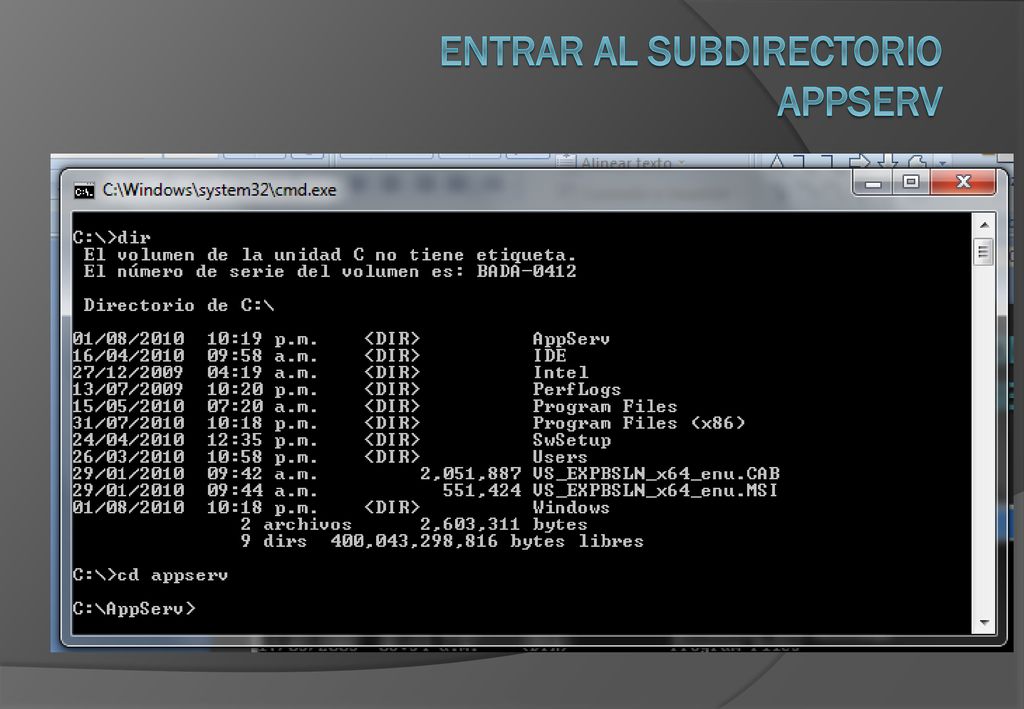The image size is (1024, 709).
Task: Click the IDE directory name
Action: (549, 356)
